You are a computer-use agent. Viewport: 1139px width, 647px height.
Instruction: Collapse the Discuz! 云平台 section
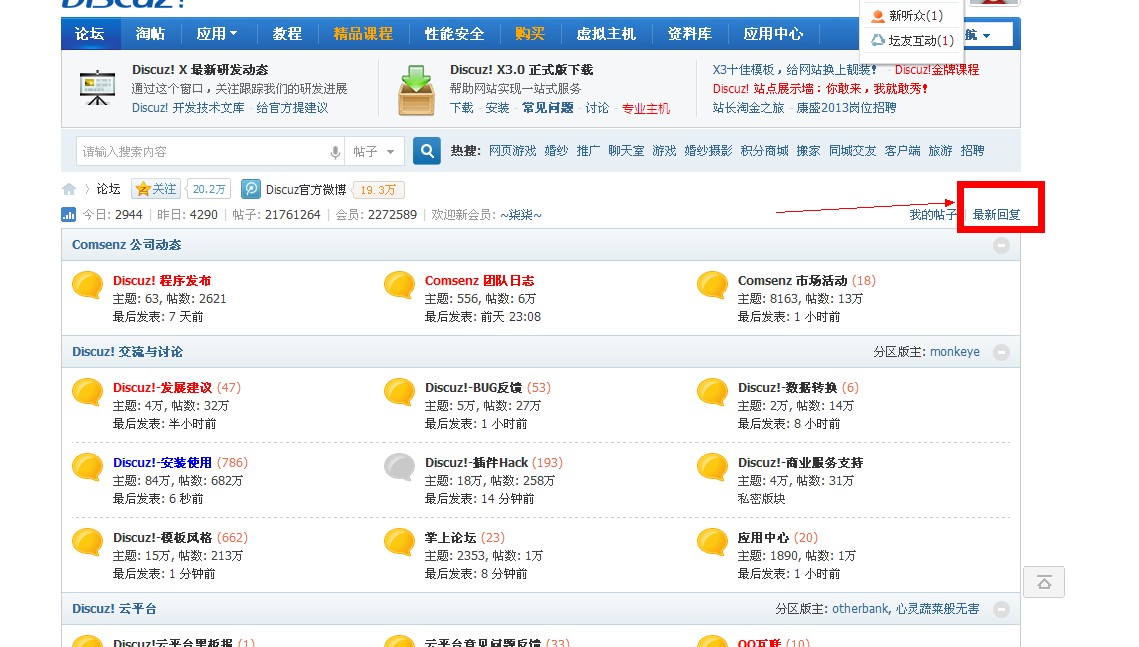click(x=1001, y=608)
